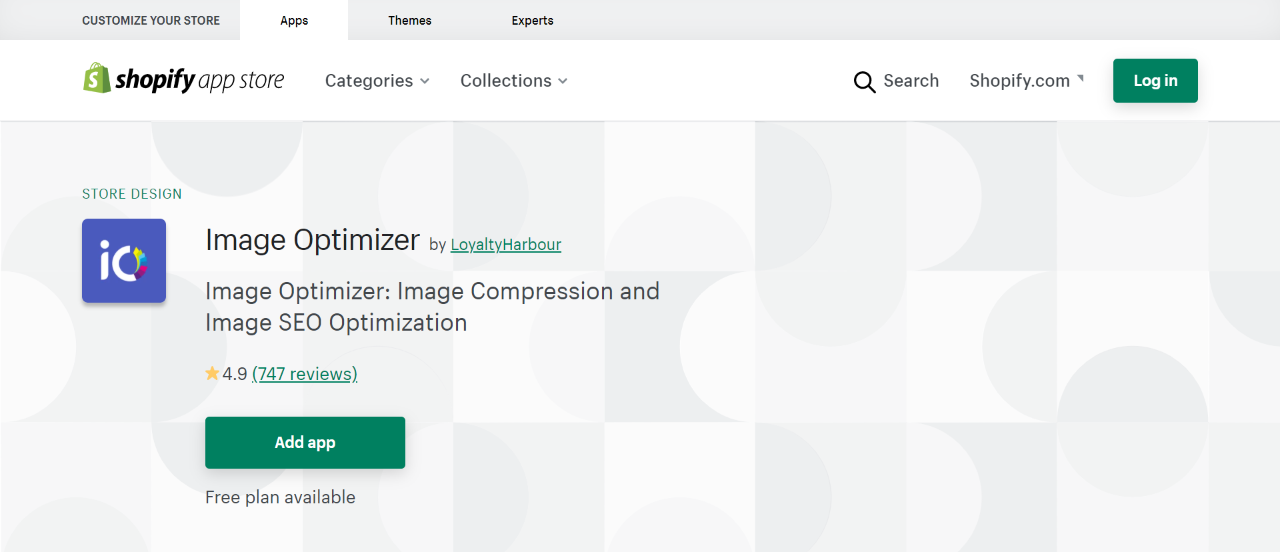Click the yellow rating star icon
The image size is (1280, 552).
click(212, 374)
